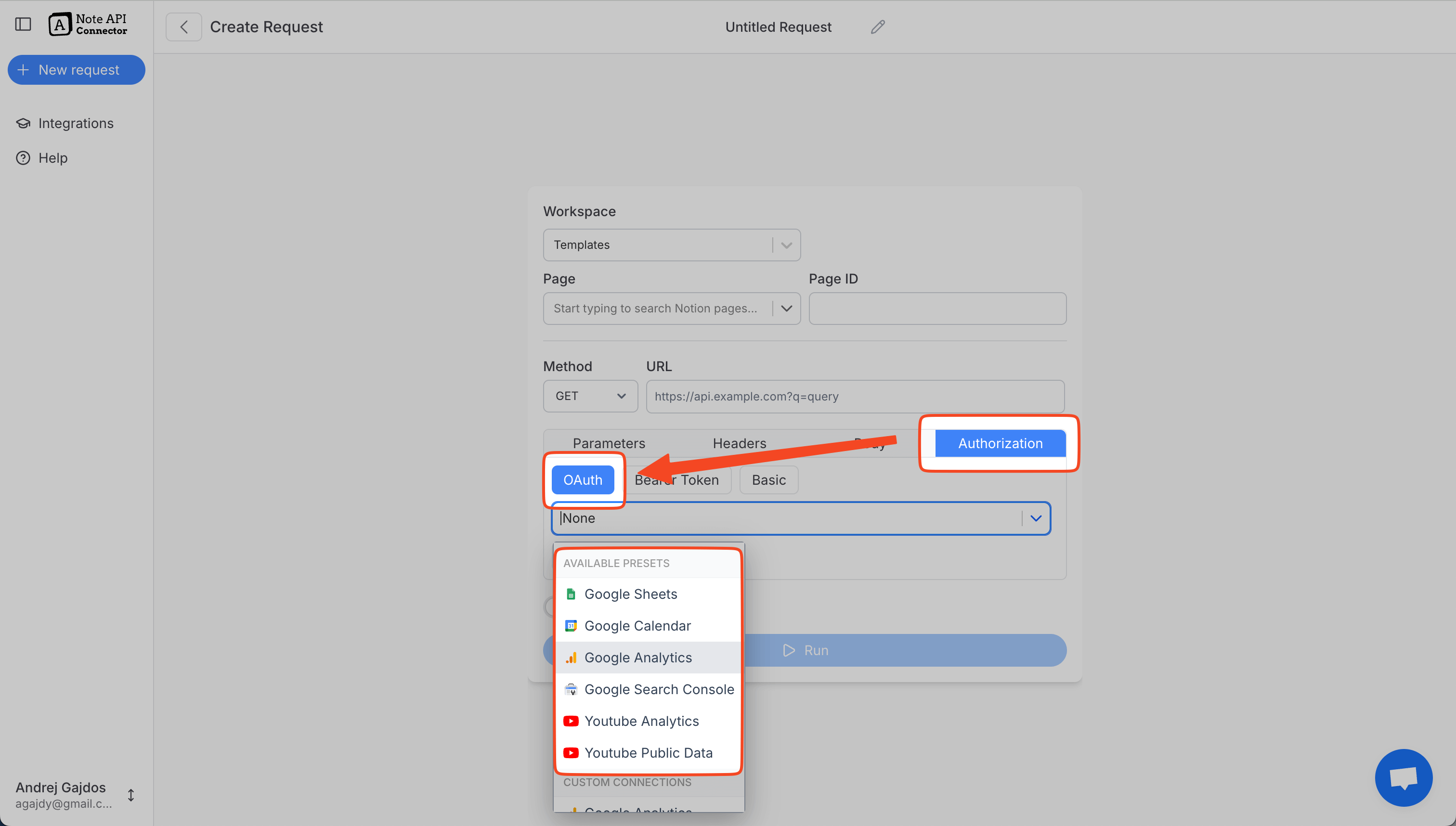Switch to Bearer Token authorization

(x=677, y=479)
